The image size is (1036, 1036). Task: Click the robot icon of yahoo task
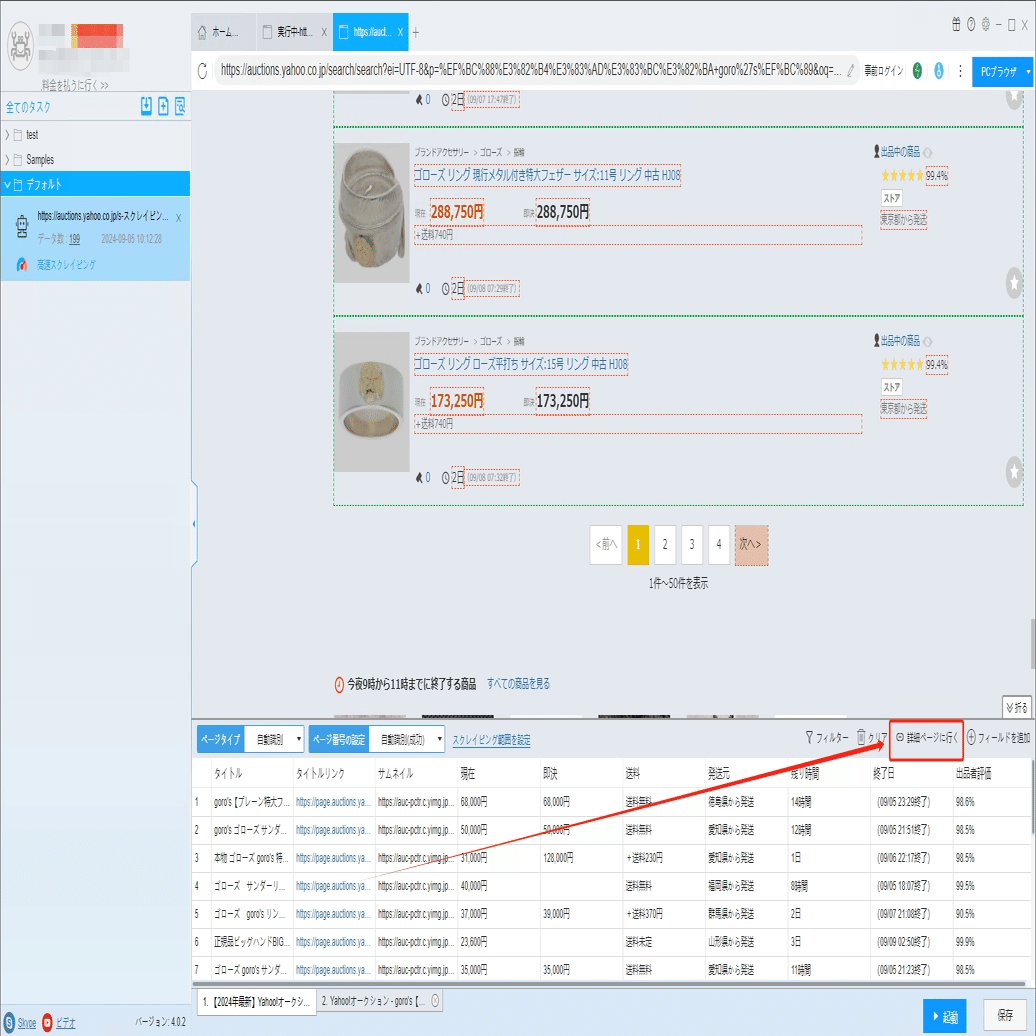[x=22, y=226]
